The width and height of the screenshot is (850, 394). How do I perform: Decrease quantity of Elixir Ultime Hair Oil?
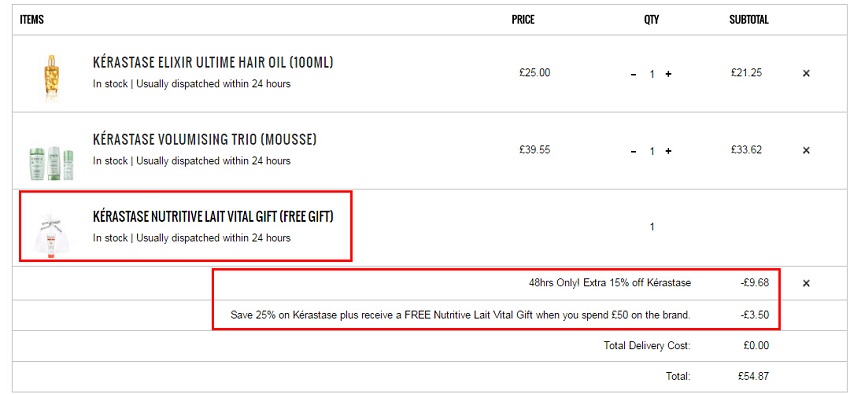[633, 74]
